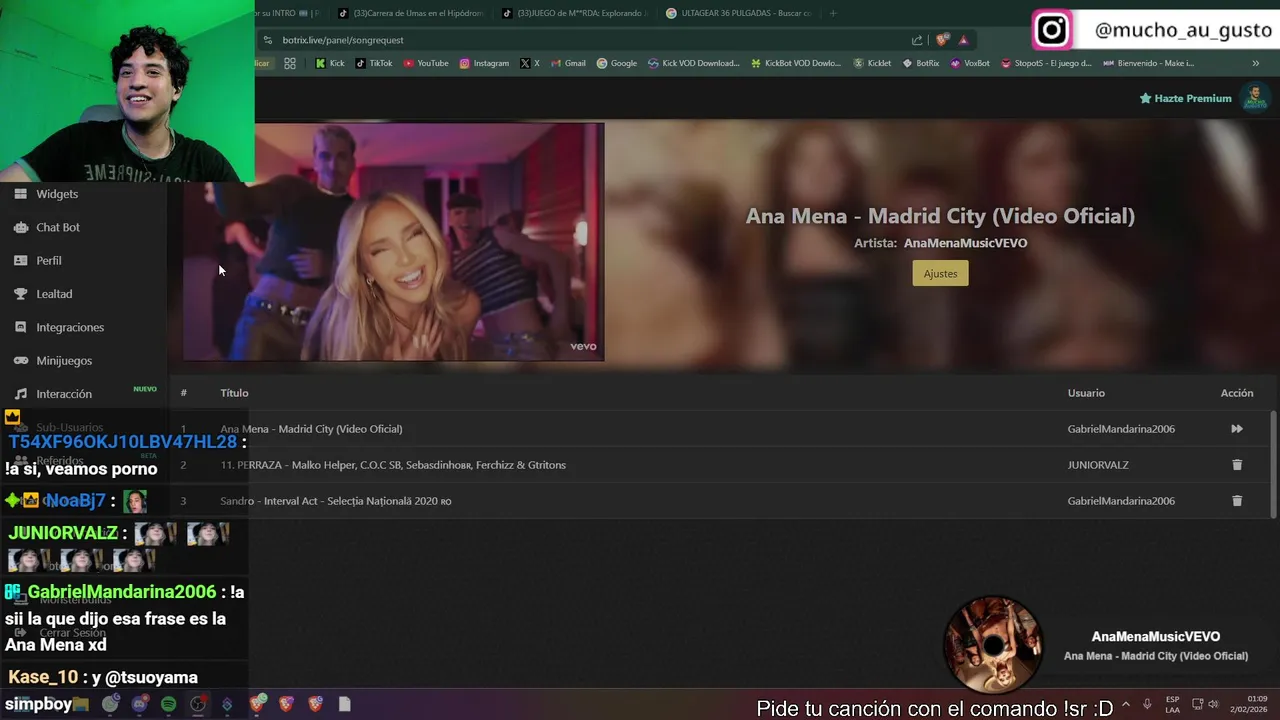Click the Widgets grid icon
This screenshot has height=720, width=1280.
pyautogui.click(x=20, y=194)
